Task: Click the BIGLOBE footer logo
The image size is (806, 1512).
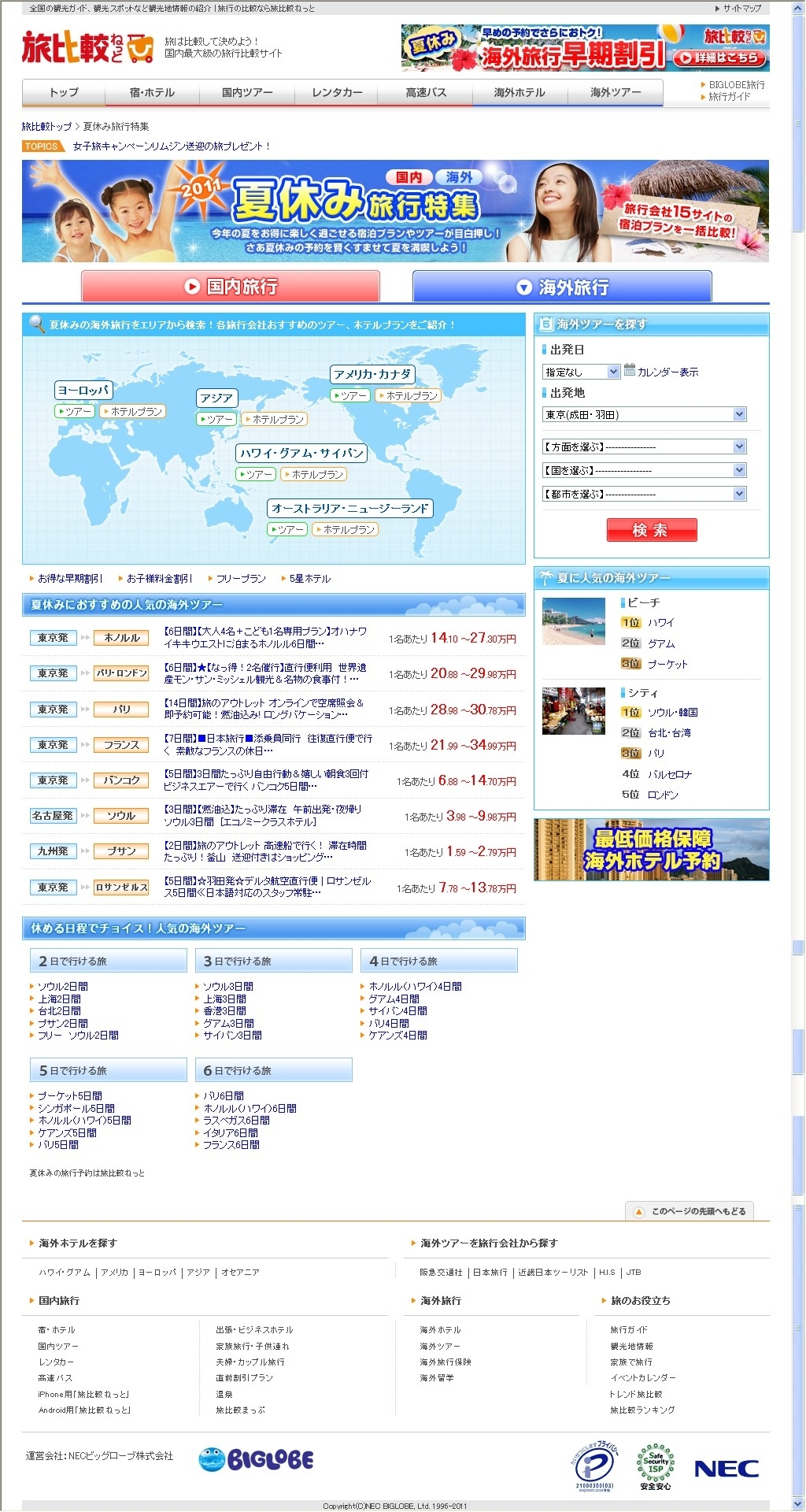Action: (256, 1459)
